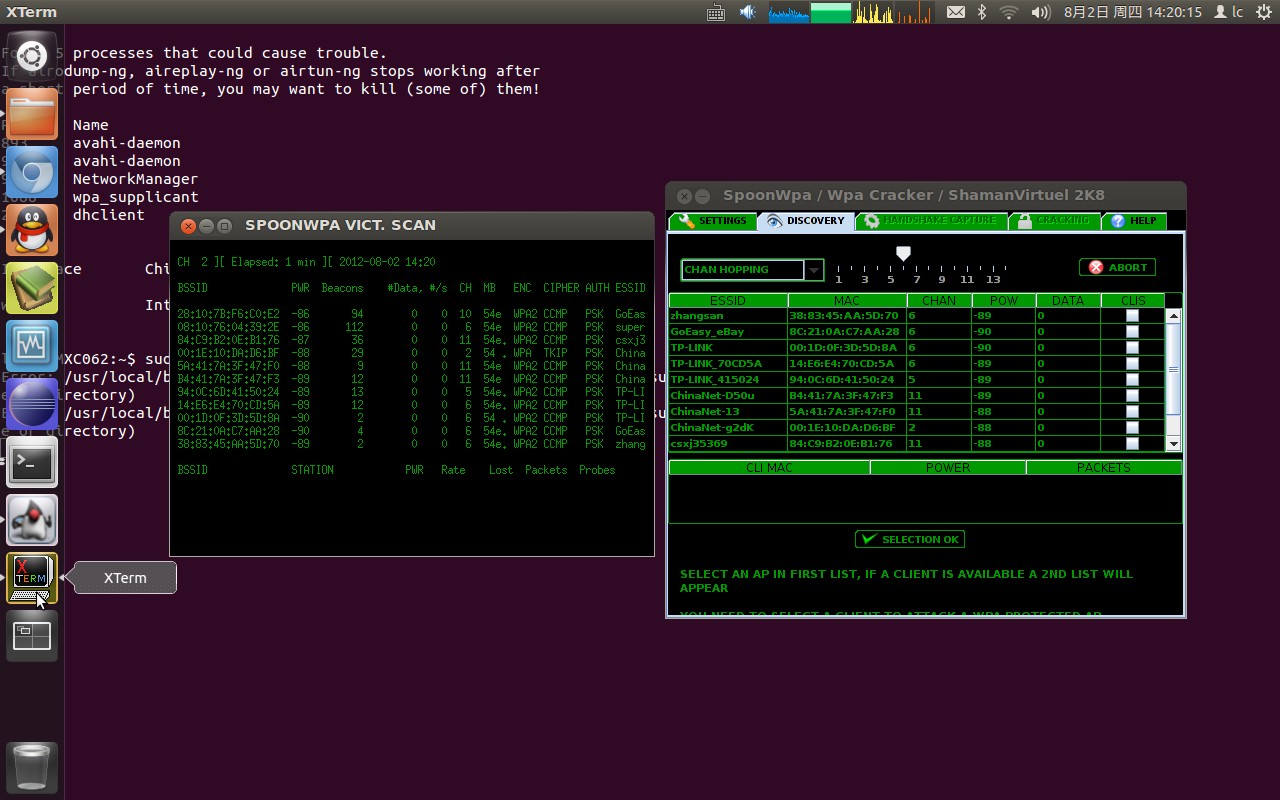
Task: Select the csxj35369 ESSID cell
Action: click(x=728, y=444)
